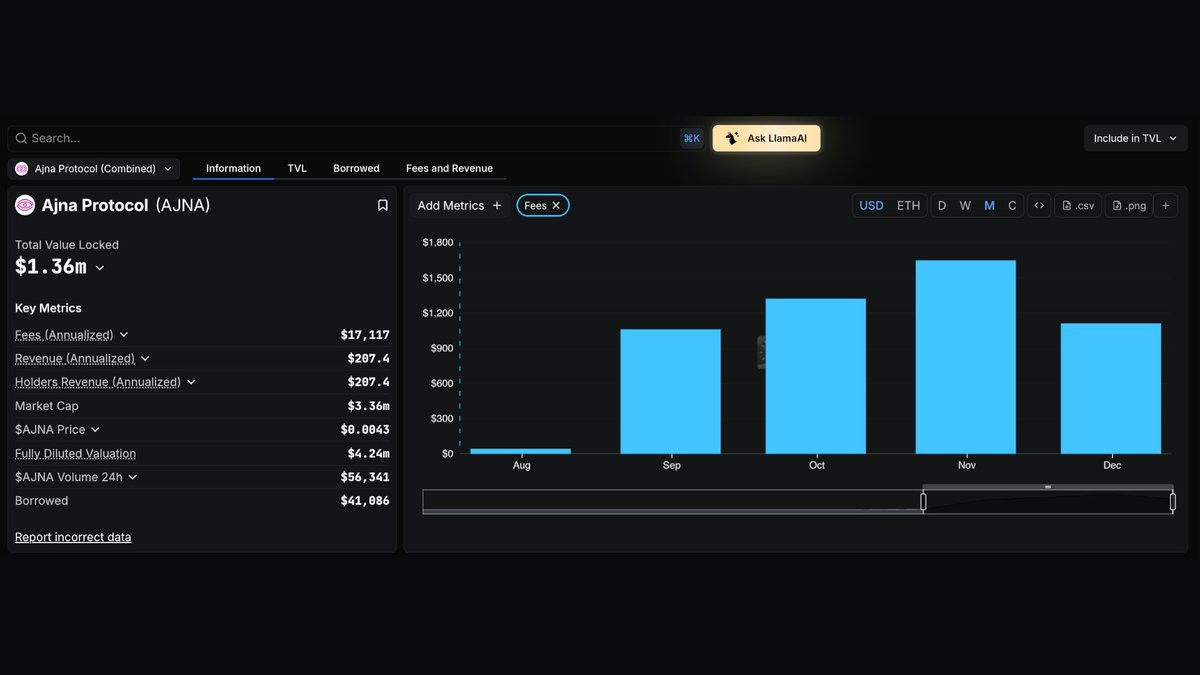Switch chart denomination to USD
The image size is (1200, 675).
click(x=872, y=205)
